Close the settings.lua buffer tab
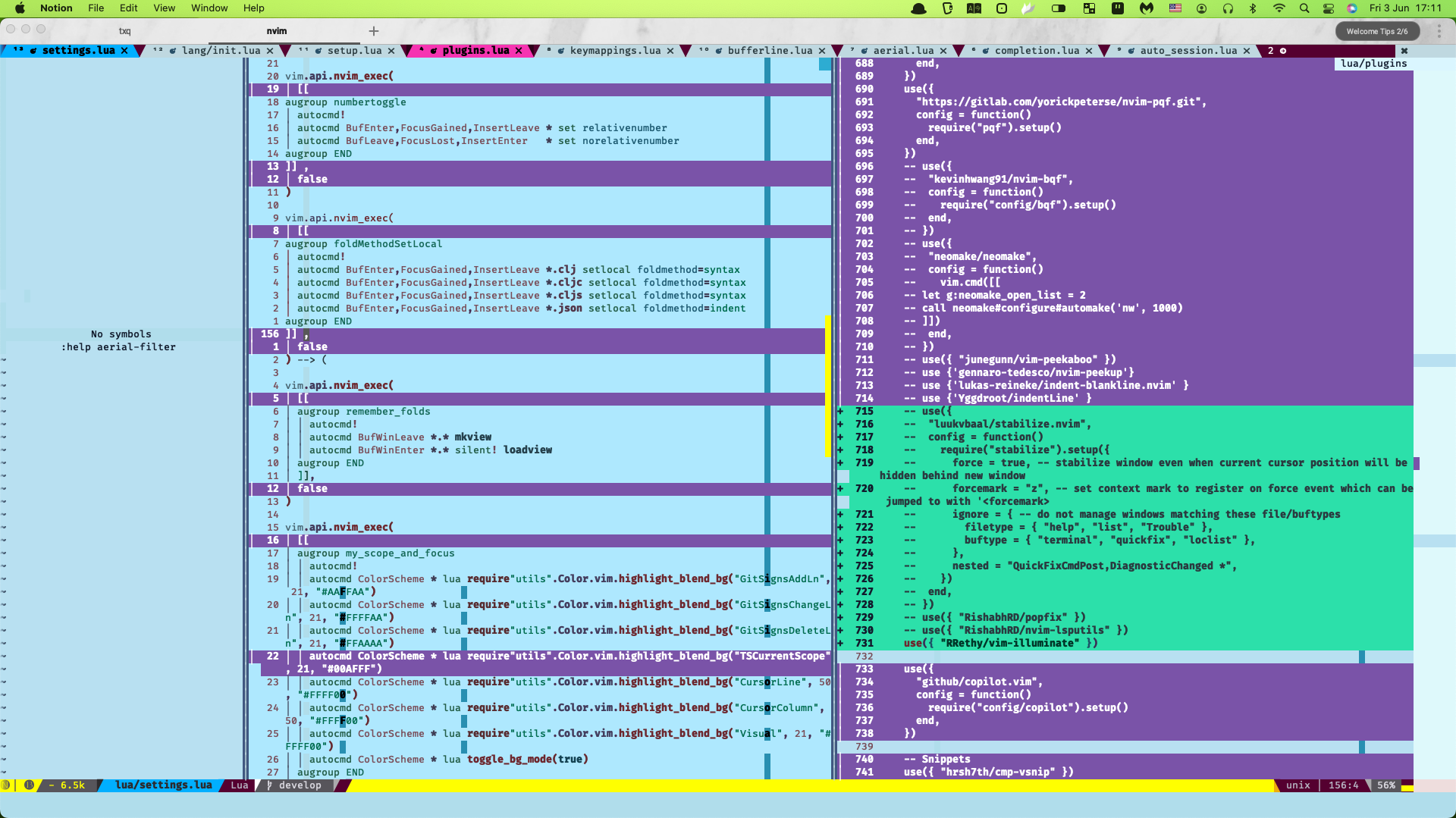The height and width of the screenshot is (818, 1456). click(x=124, y=51)
